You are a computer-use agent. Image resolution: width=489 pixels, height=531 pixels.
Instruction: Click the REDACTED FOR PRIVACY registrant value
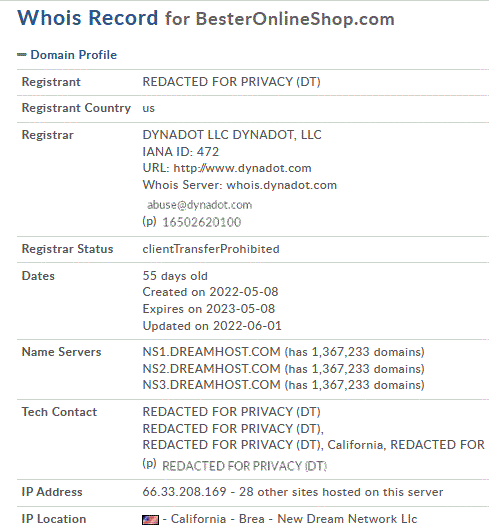pyautogui.click(x=231, y=82)
